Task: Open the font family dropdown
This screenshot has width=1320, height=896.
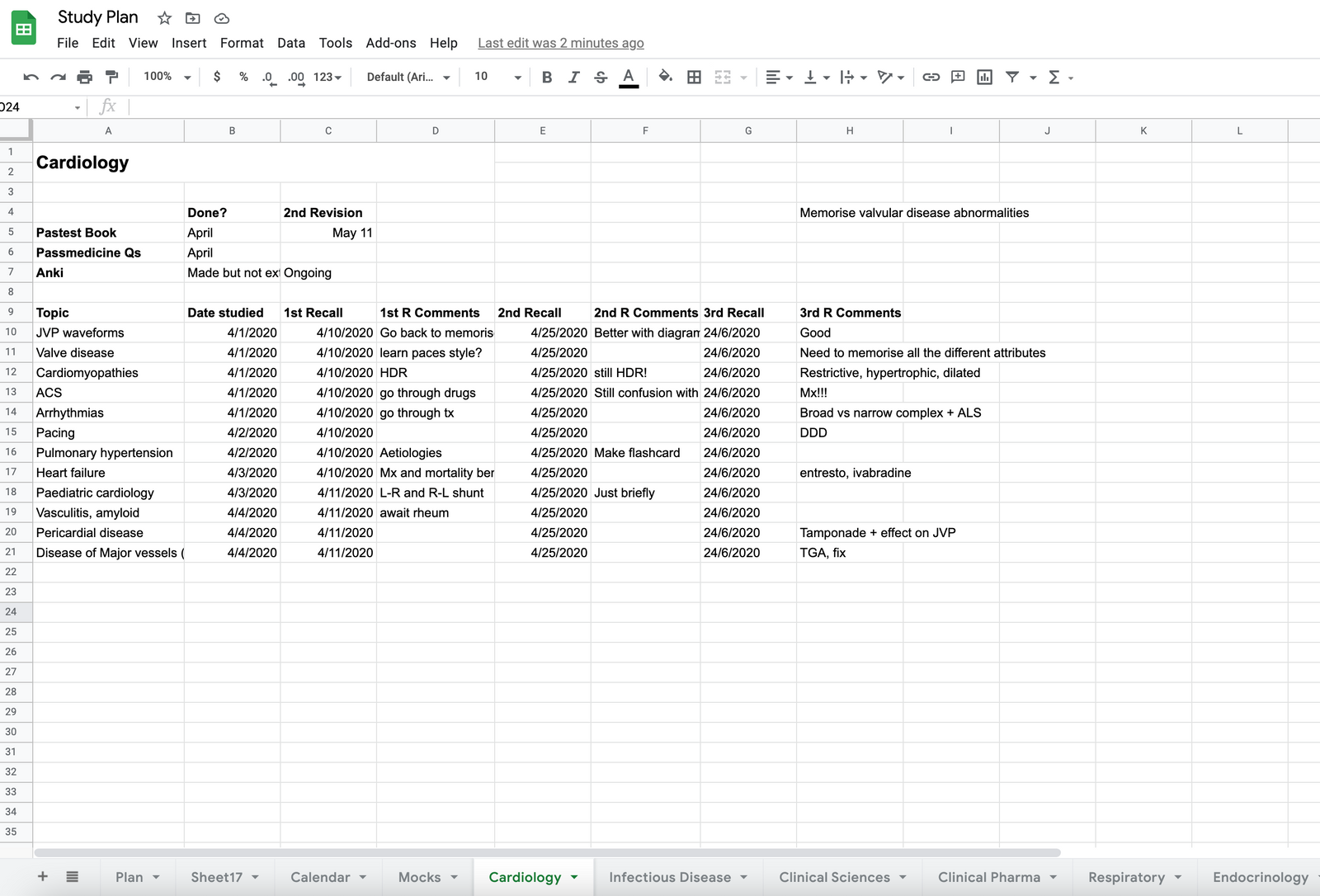Action: (x=406, y=77)
